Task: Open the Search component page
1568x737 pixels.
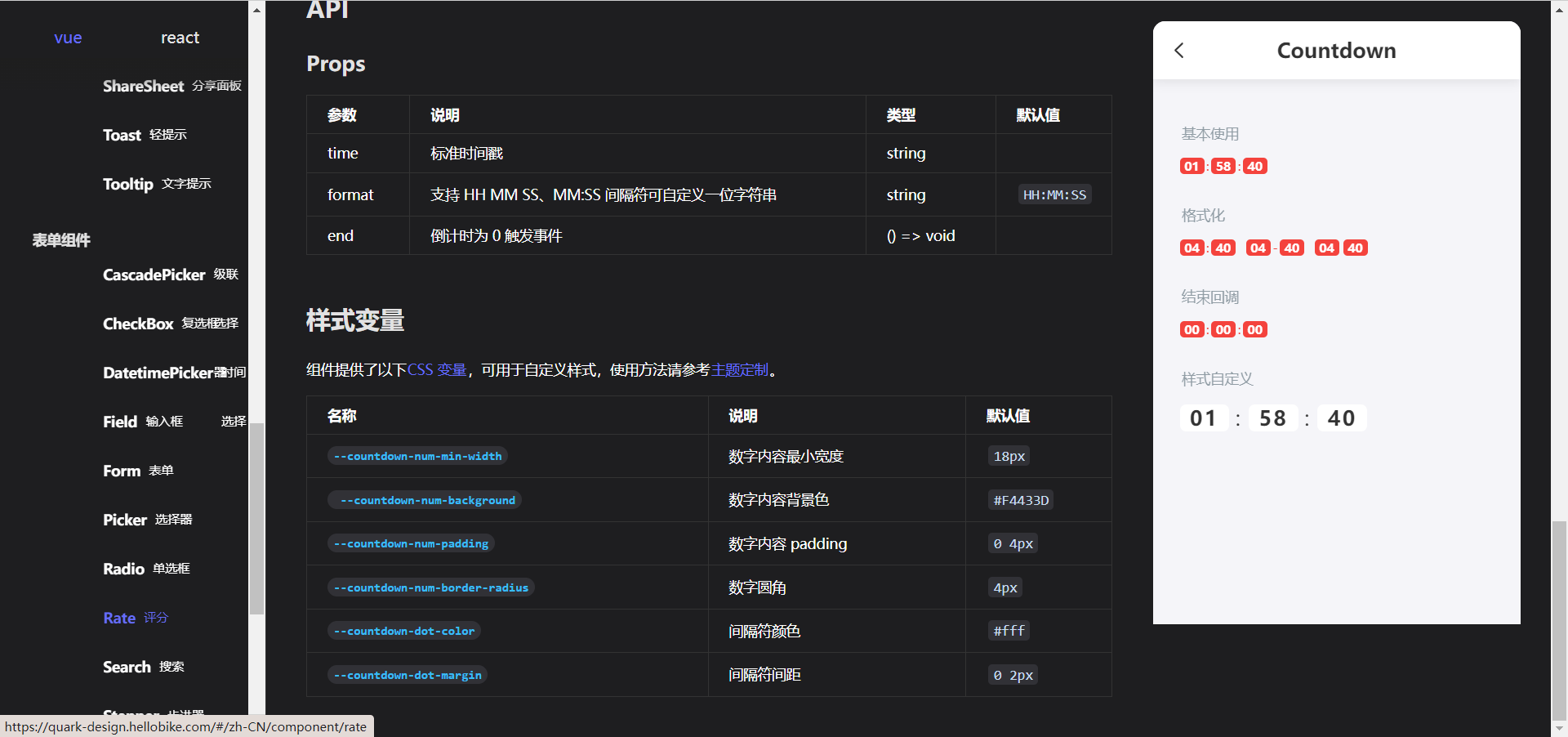Action: 127,666
